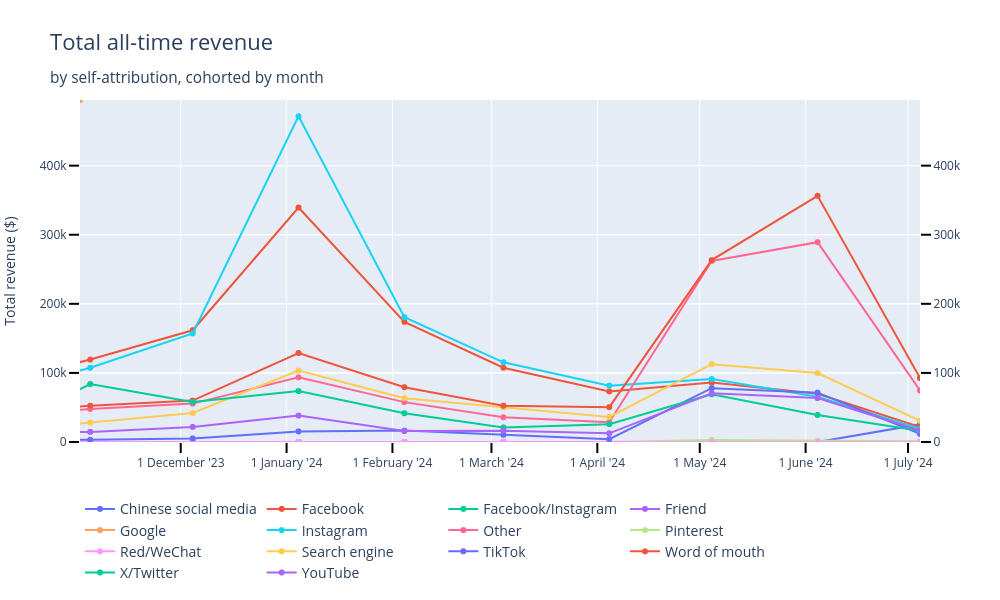This screenshot has height=600, width=1000.
Task: Click the X/Twitter legend marker icon
Action: point(100,573)
